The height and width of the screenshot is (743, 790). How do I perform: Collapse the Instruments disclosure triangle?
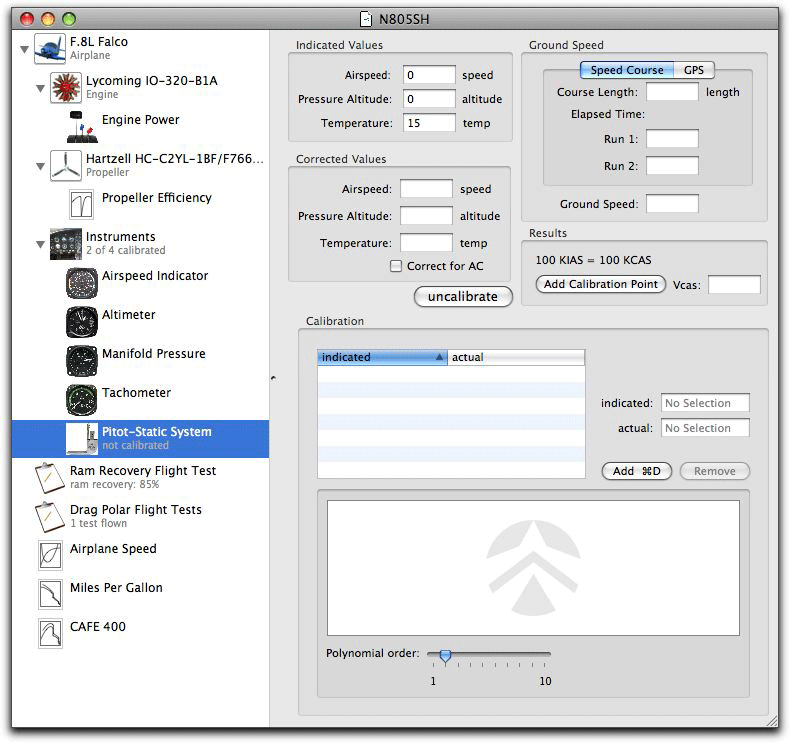(40, 244)
